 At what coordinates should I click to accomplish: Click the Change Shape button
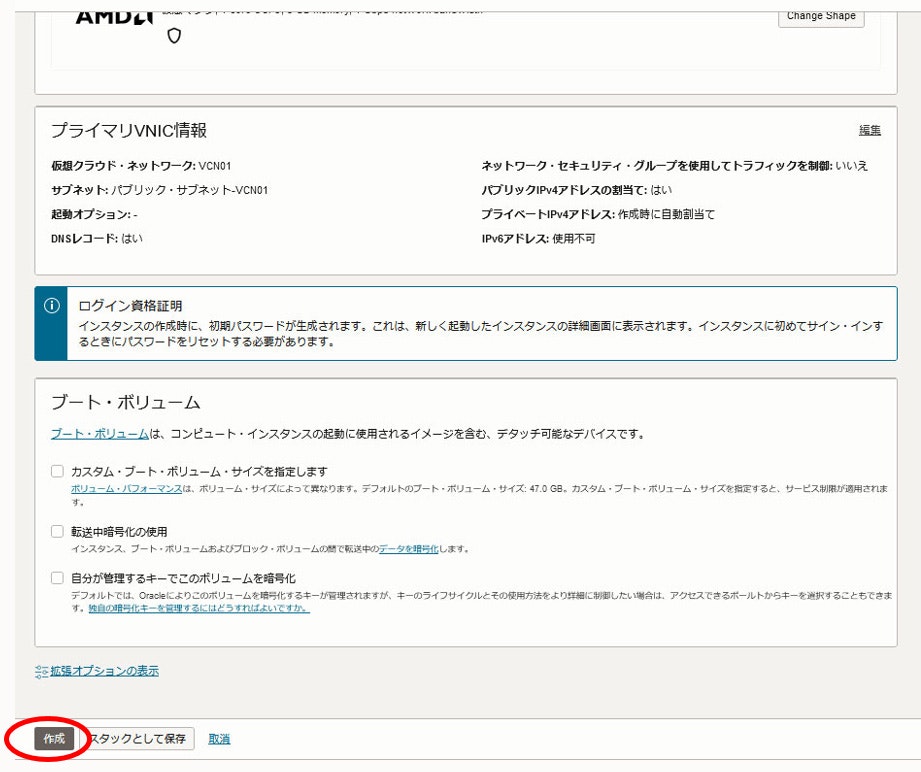point(821,16)
